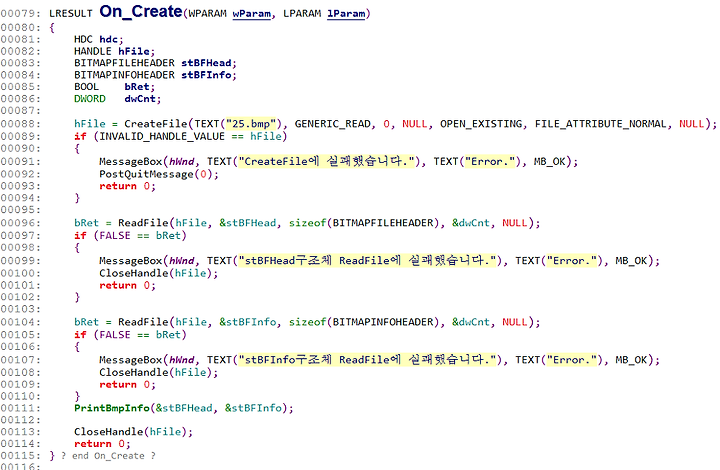The image size is (720, 470).
Task: Click BITMAPINFOHEADER inside sizeof on line 00104
Action: pyautogui.click(x=383, y=322)
